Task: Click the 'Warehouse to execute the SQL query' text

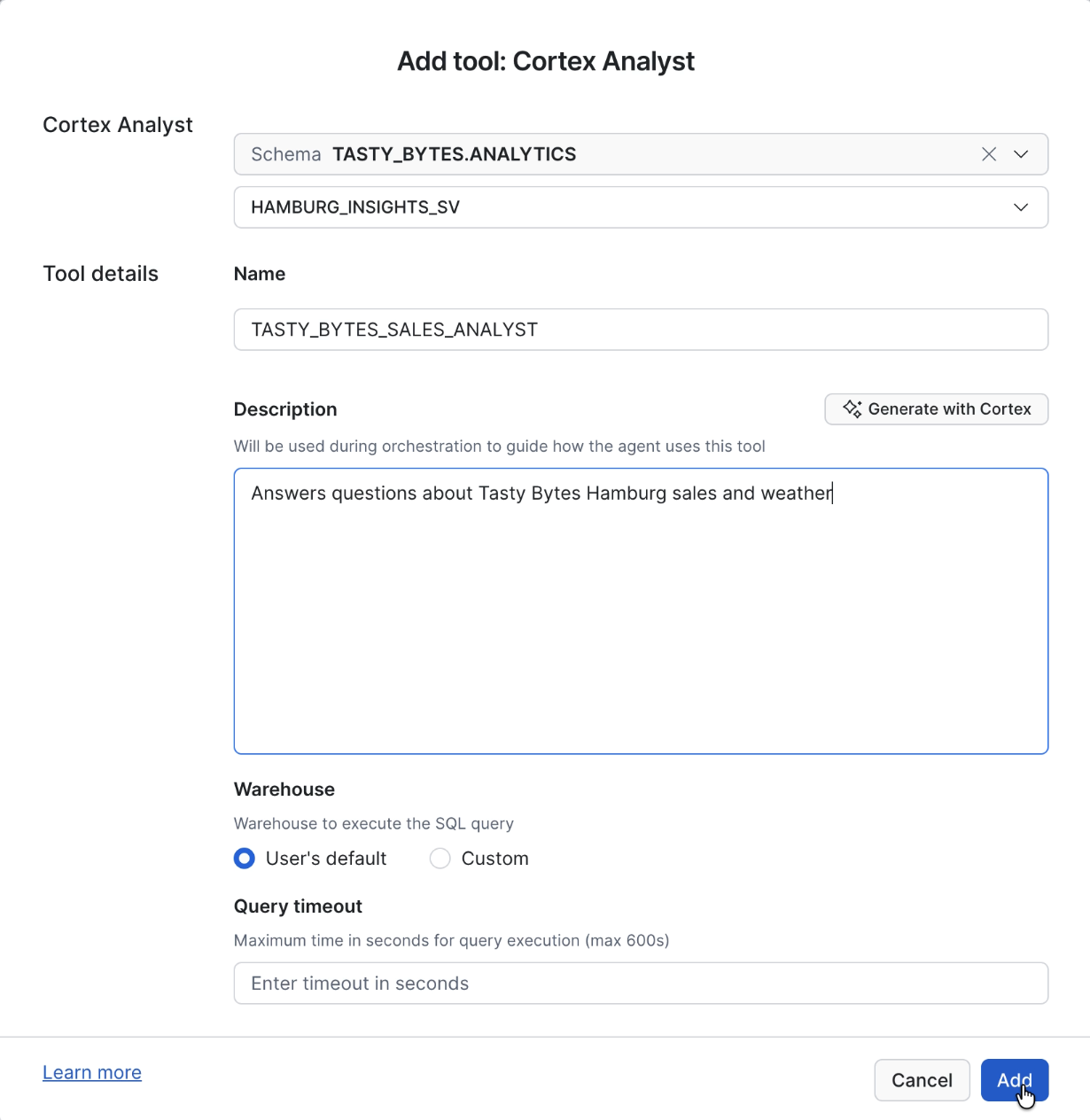Action: [374, 823]
